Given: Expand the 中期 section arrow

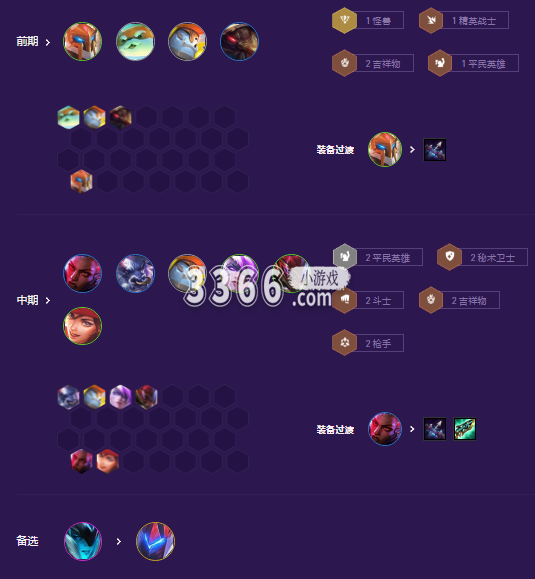Looking at the screenshot, I should pos(48,301).
